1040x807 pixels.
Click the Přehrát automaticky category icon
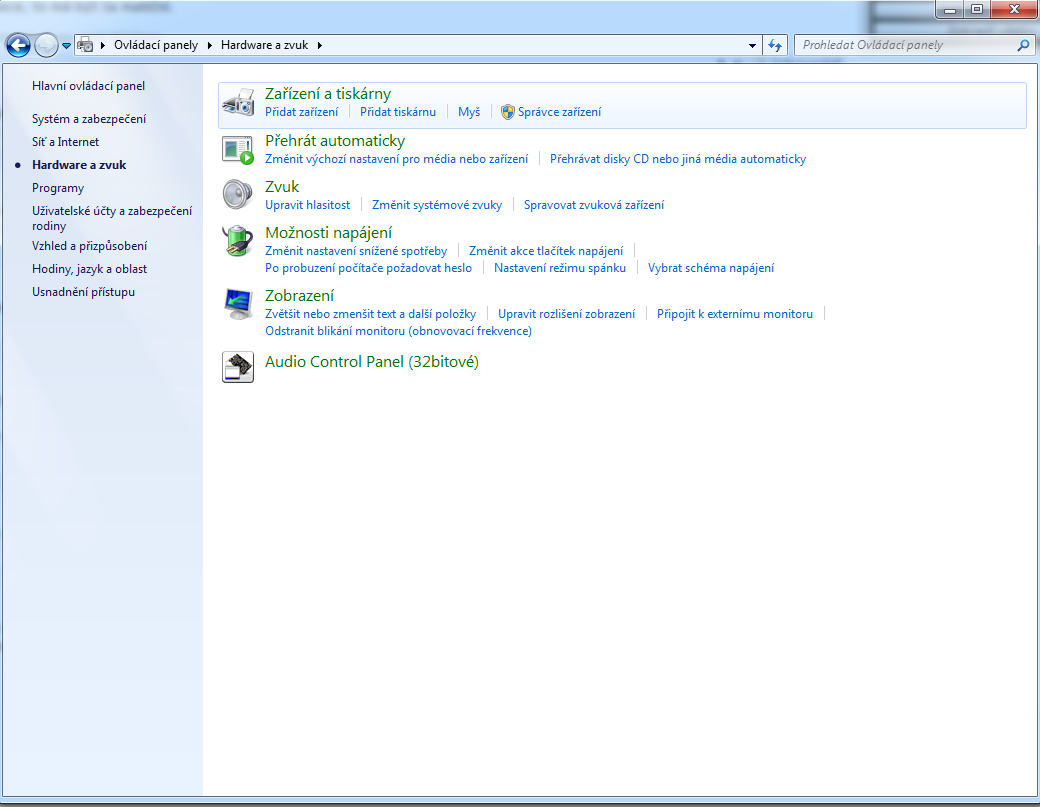click(x=238, y=150)
